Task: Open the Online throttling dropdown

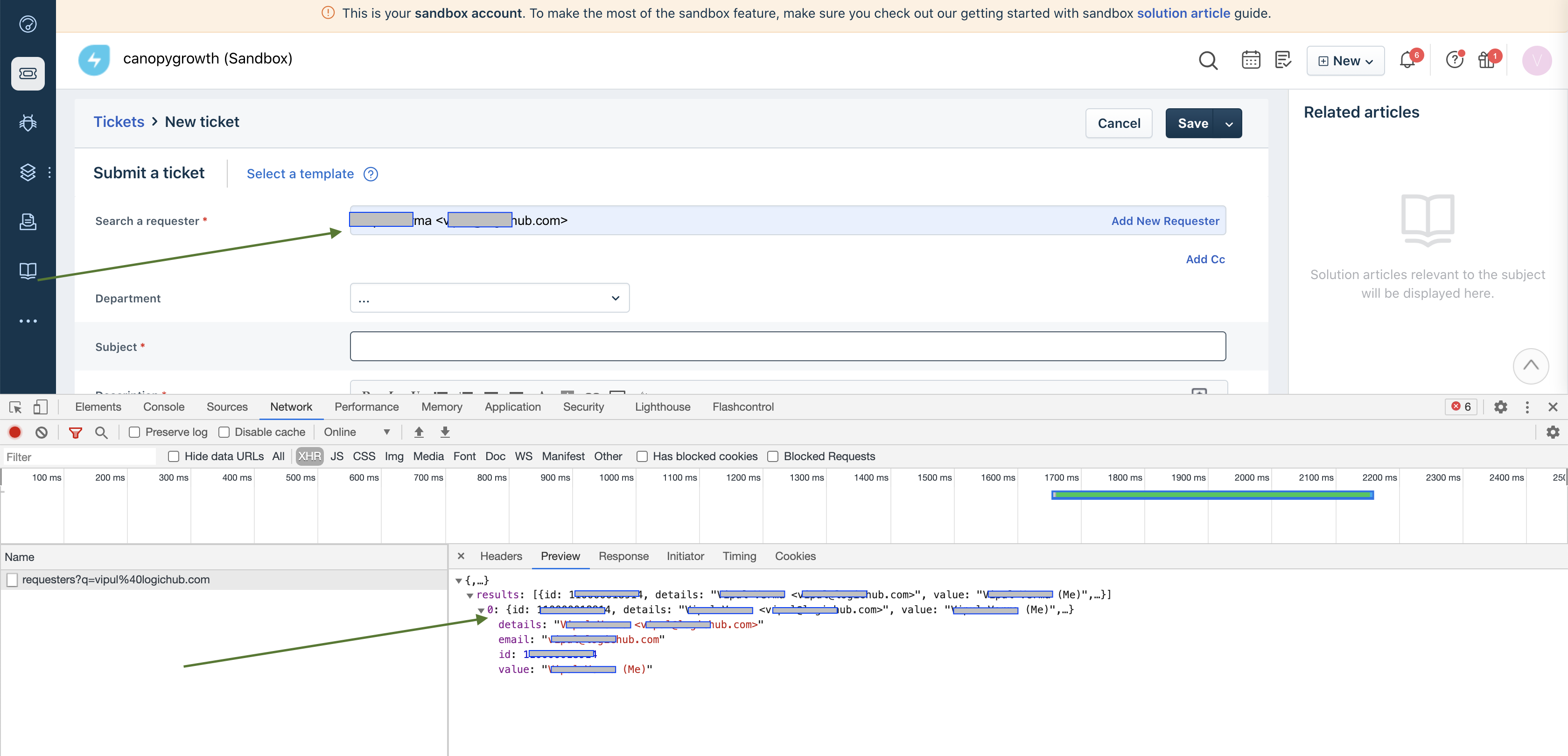Action: [357, 432]
